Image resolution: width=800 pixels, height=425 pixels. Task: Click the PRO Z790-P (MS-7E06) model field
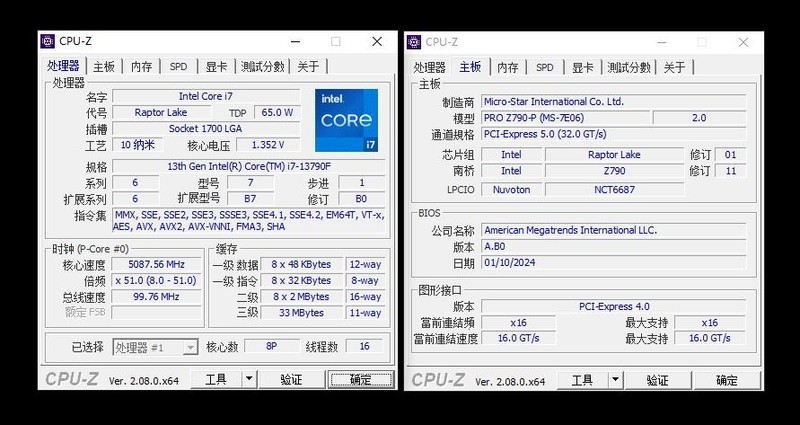566,118
